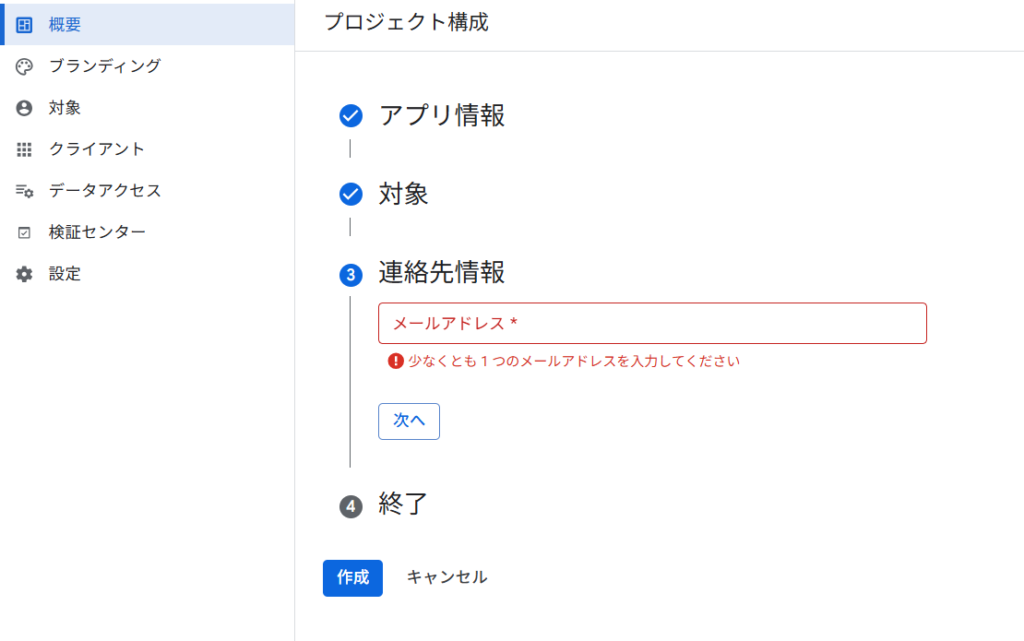Click the 対象 person icon
The width and height of the screenshot is (1024, 641).
point(25,108)
